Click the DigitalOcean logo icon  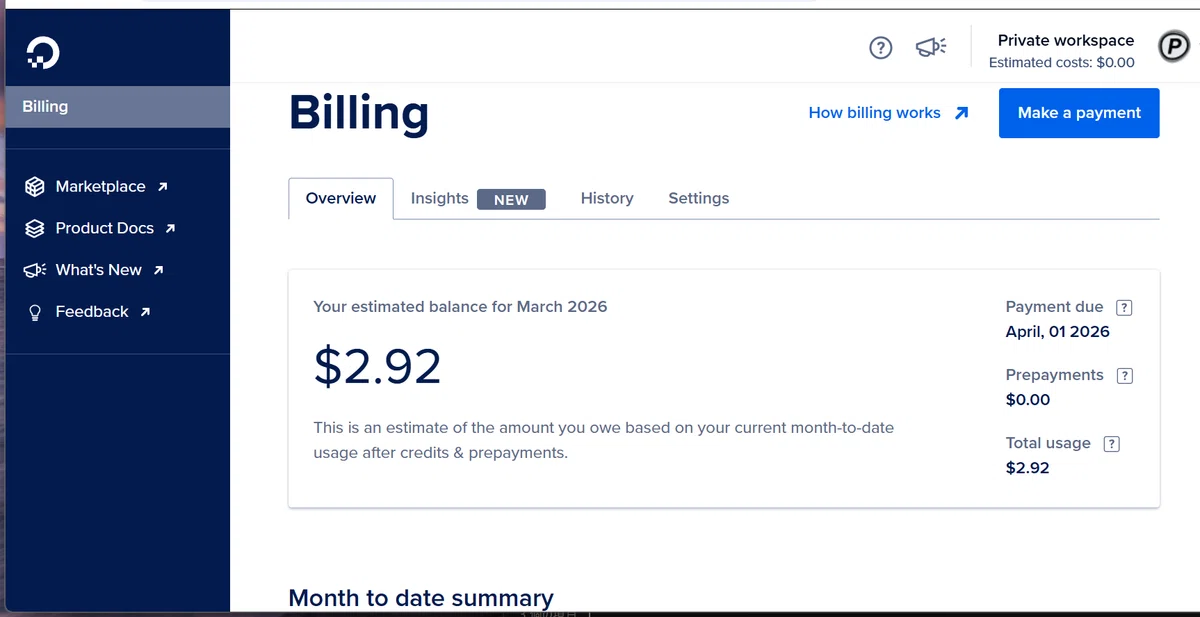[x=43, y=52]
